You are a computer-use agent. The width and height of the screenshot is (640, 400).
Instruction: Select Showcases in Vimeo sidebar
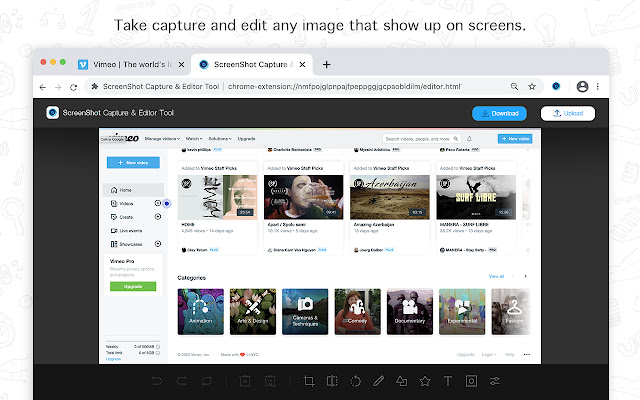point(127,244)
